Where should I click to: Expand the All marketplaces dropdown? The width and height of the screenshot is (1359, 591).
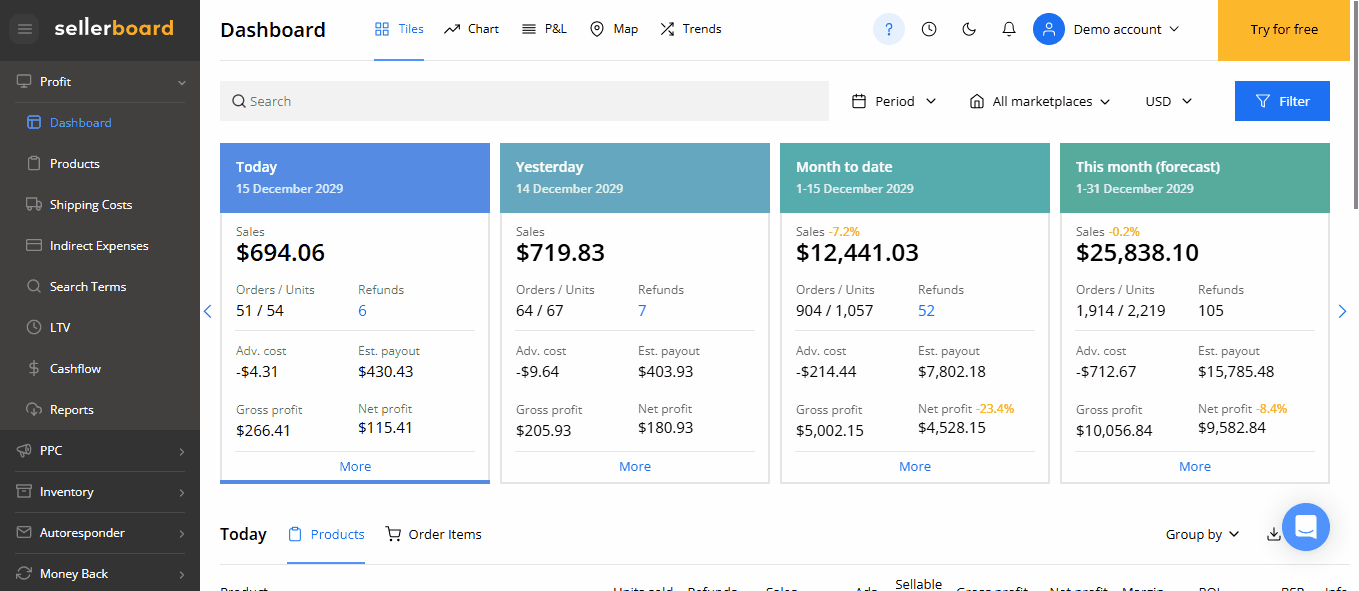(1040, 101)
